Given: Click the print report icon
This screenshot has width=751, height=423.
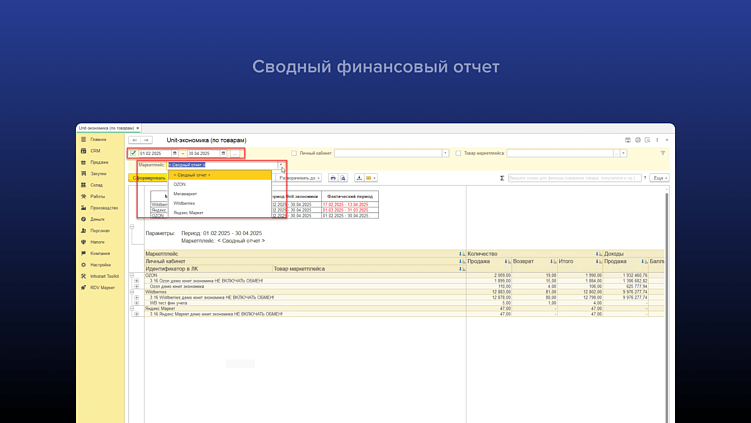Looking at the screenshot, I should 333,178.
